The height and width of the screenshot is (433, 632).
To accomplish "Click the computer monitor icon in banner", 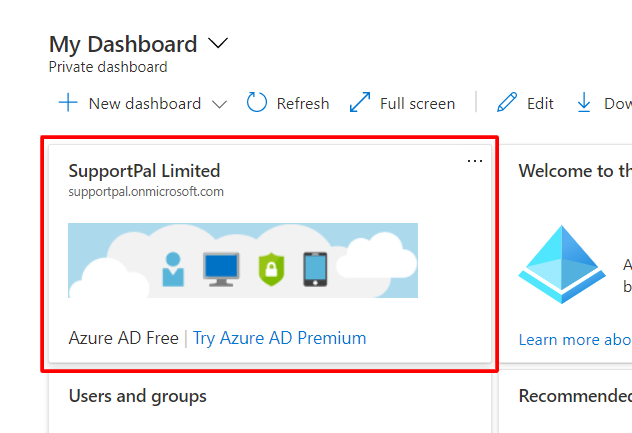I will (x=221, y=269).
